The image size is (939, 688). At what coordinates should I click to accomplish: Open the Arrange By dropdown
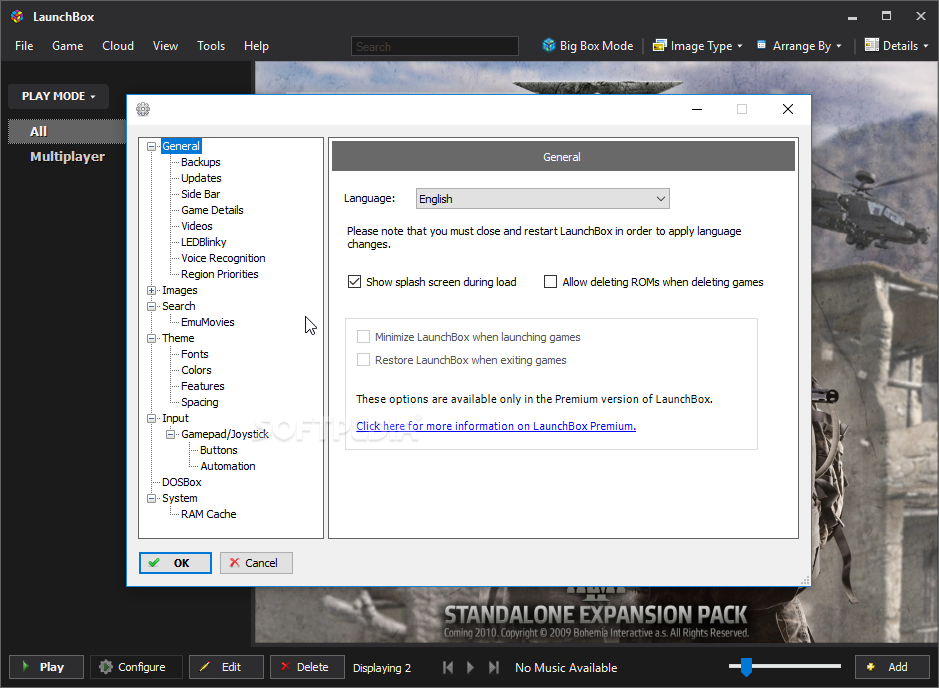coord(799,46)
